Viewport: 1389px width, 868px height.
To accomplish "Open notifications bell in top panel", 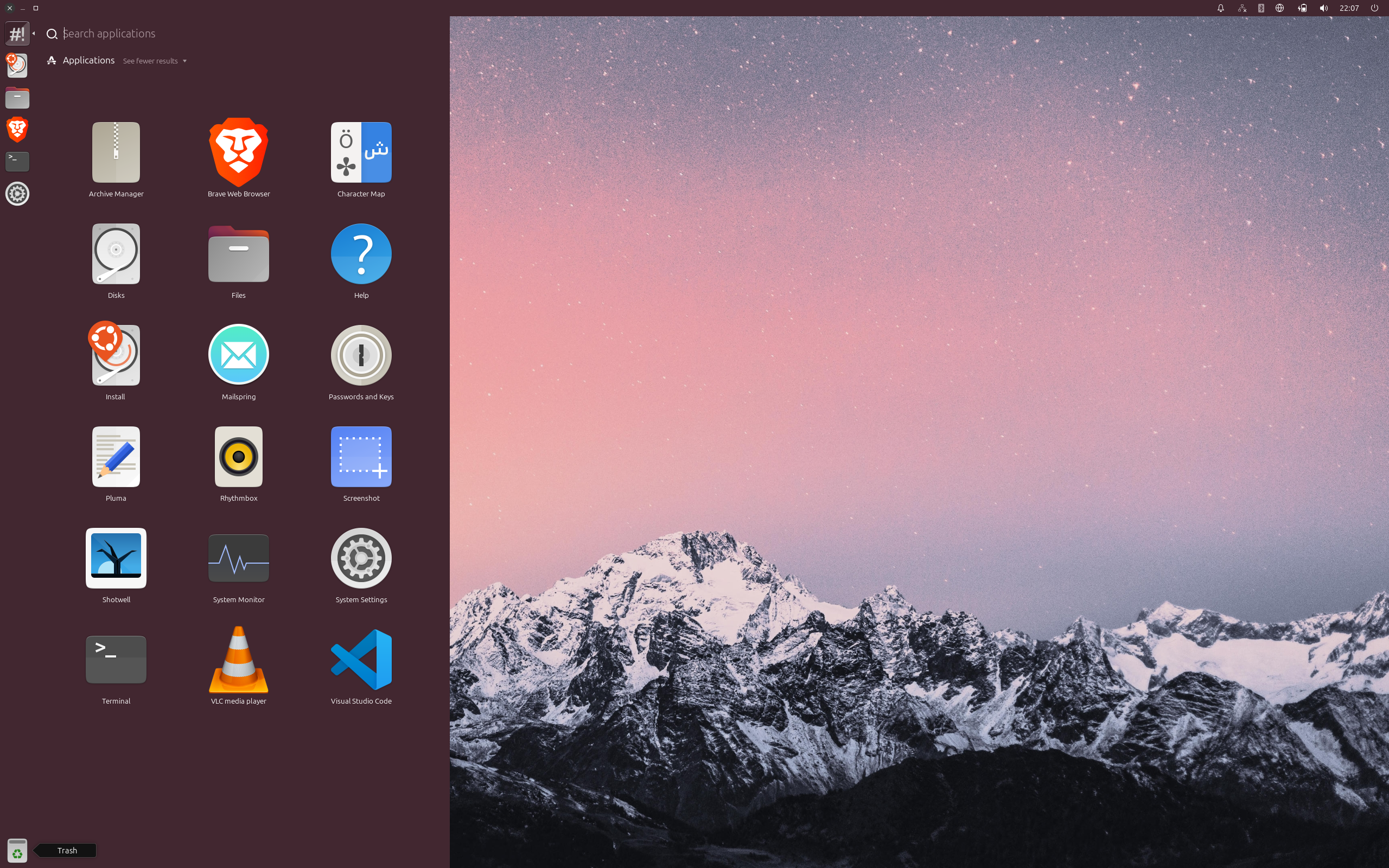I will click(x=1221, y=8).
